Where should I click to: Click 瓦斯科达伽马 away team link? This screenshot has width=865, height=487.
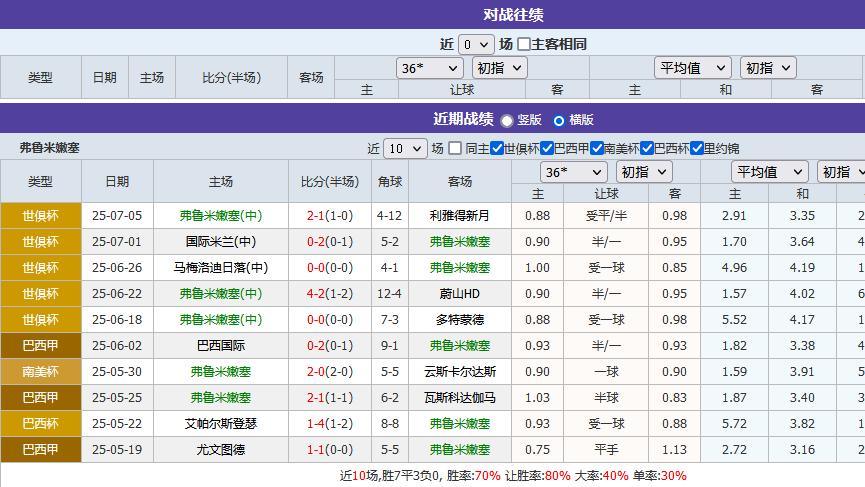460,397
